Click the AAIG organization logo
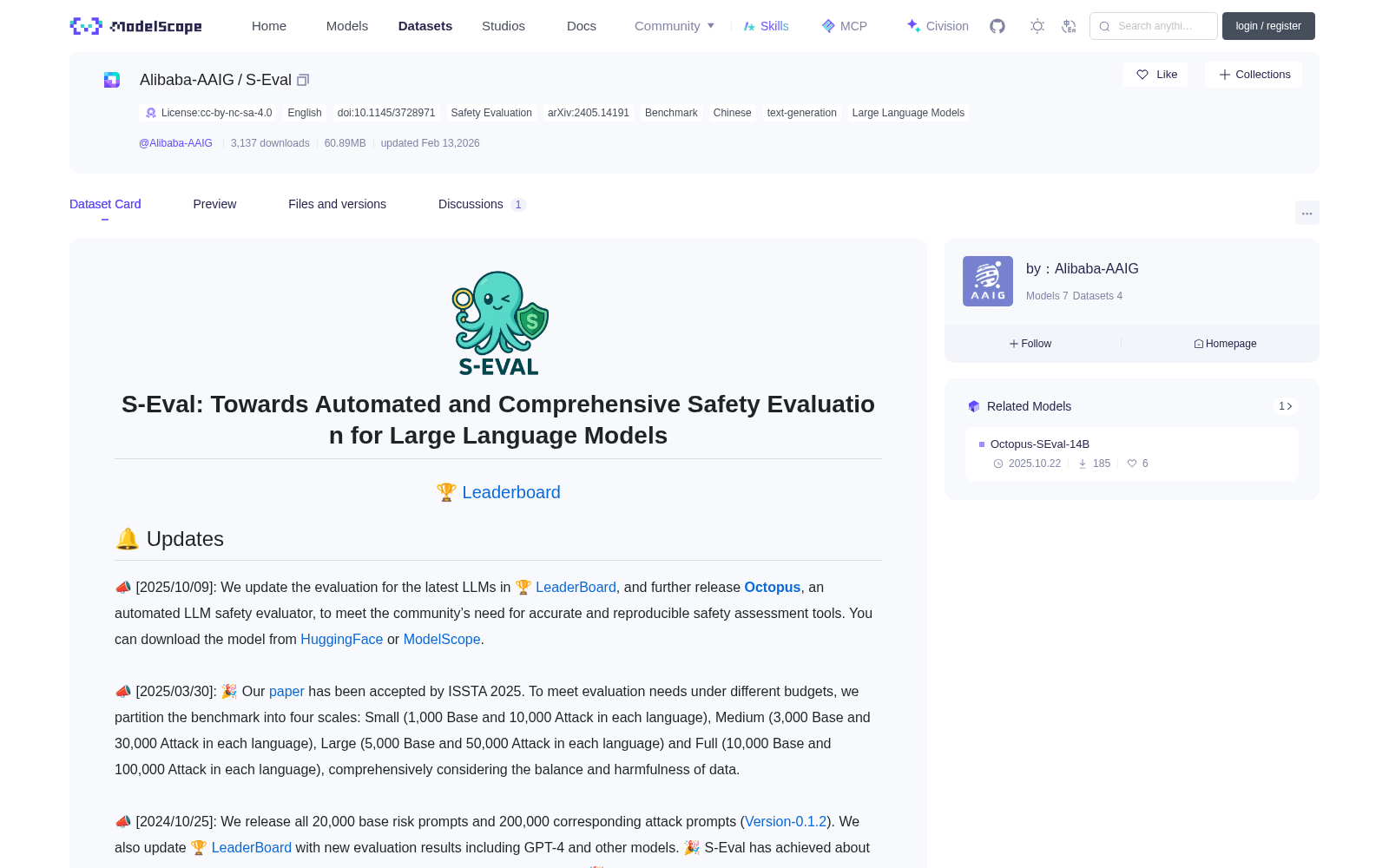The image size is (1389, 868). (988, 281)
